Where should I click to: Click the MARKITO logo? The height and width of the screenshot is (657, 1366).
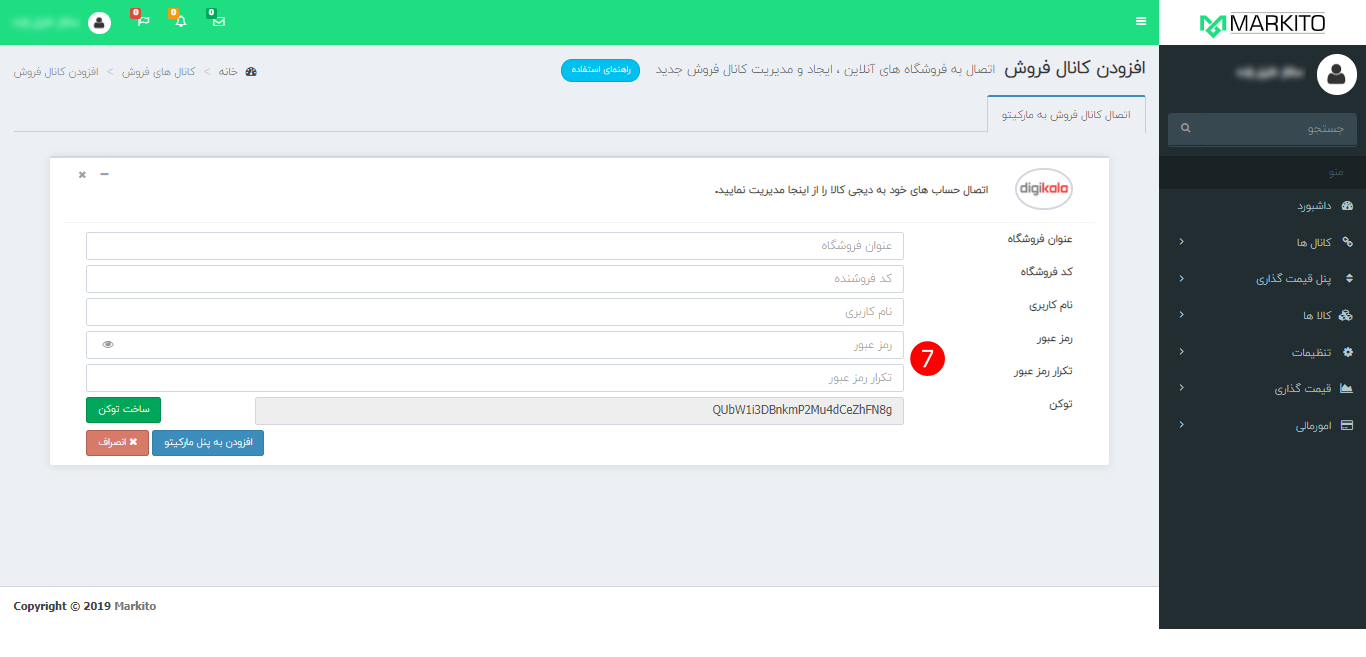click(1262, 23)
